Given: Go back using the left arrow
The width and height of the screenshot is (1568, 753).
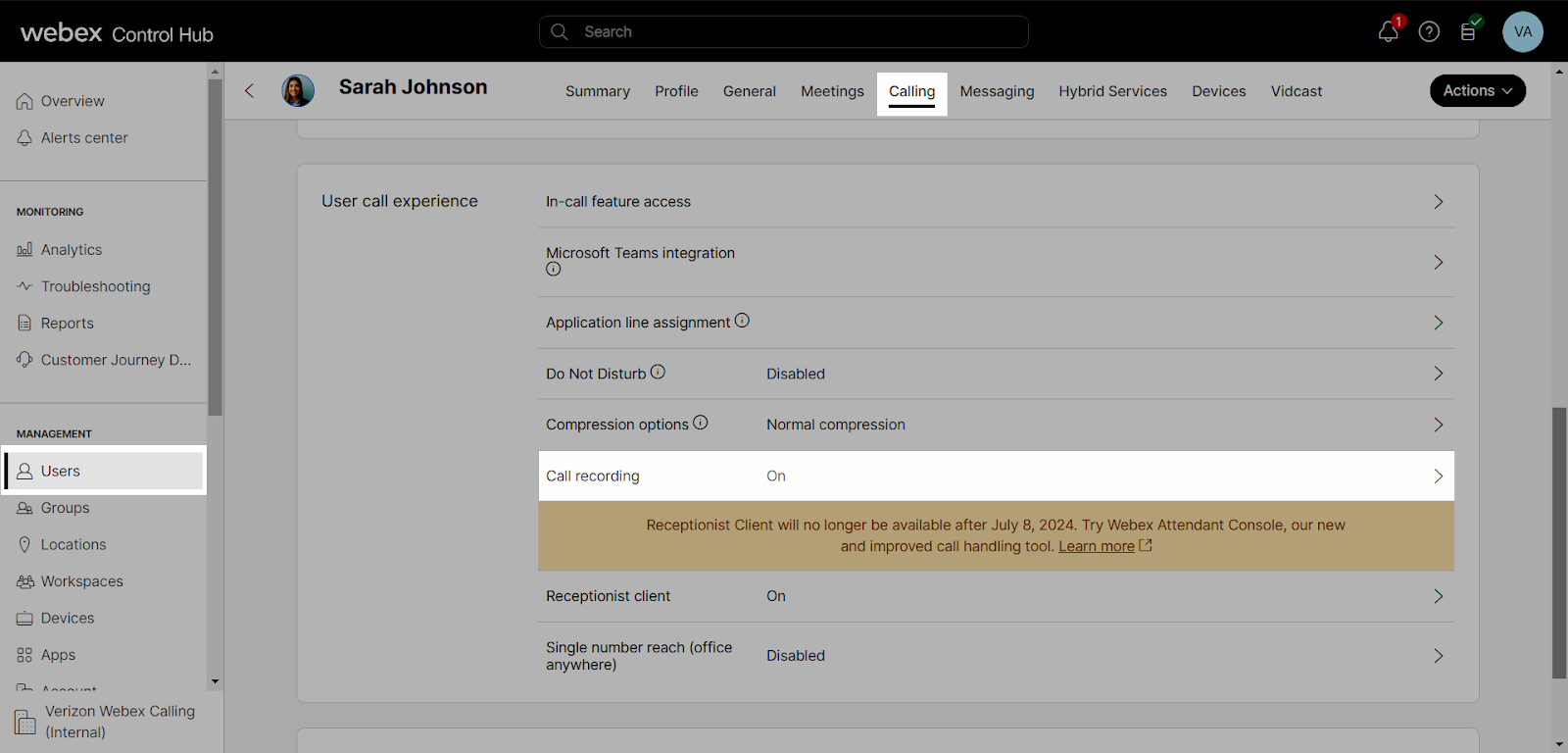Looking at the screenshot, I should pyautogui.click(x=249, y=90).
